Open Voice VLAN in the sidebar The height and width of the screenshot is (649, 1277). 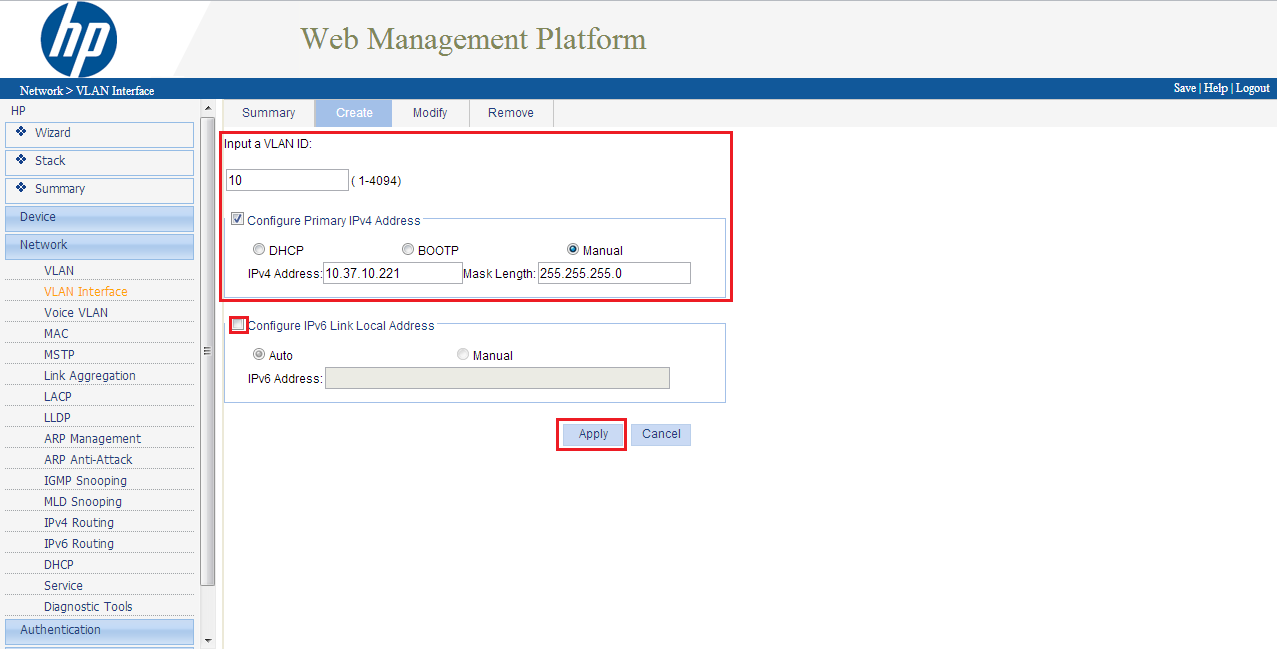(x=76, y=313)
